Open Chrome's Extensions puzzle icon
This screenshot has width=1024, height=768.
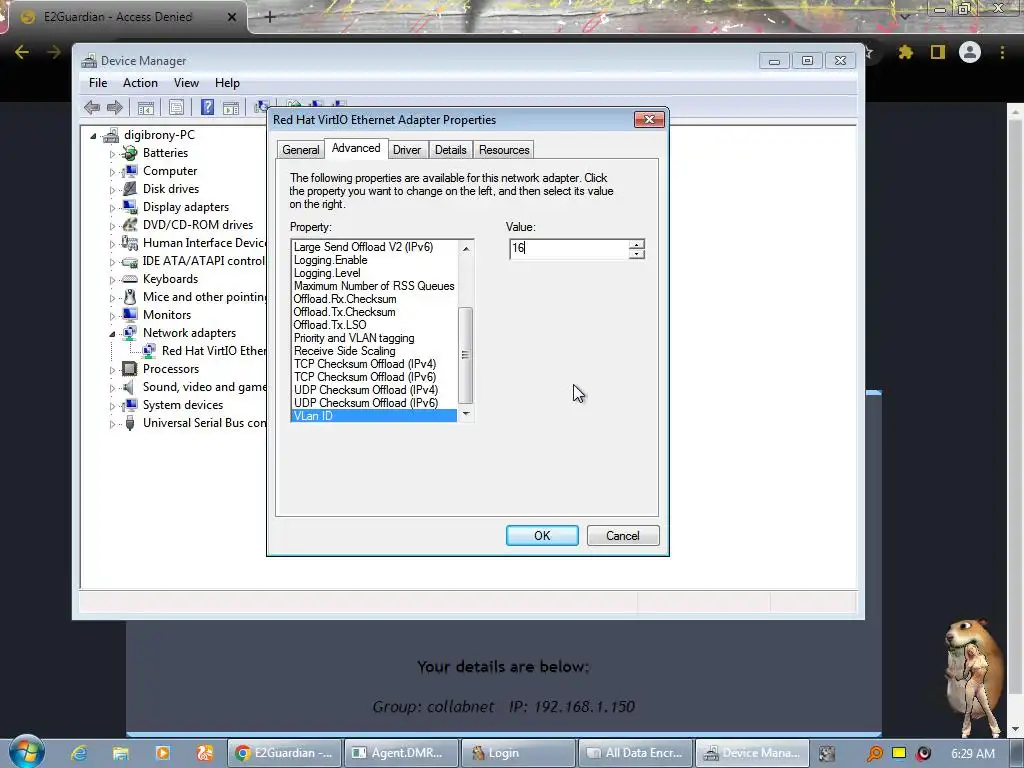coord(905,52)
